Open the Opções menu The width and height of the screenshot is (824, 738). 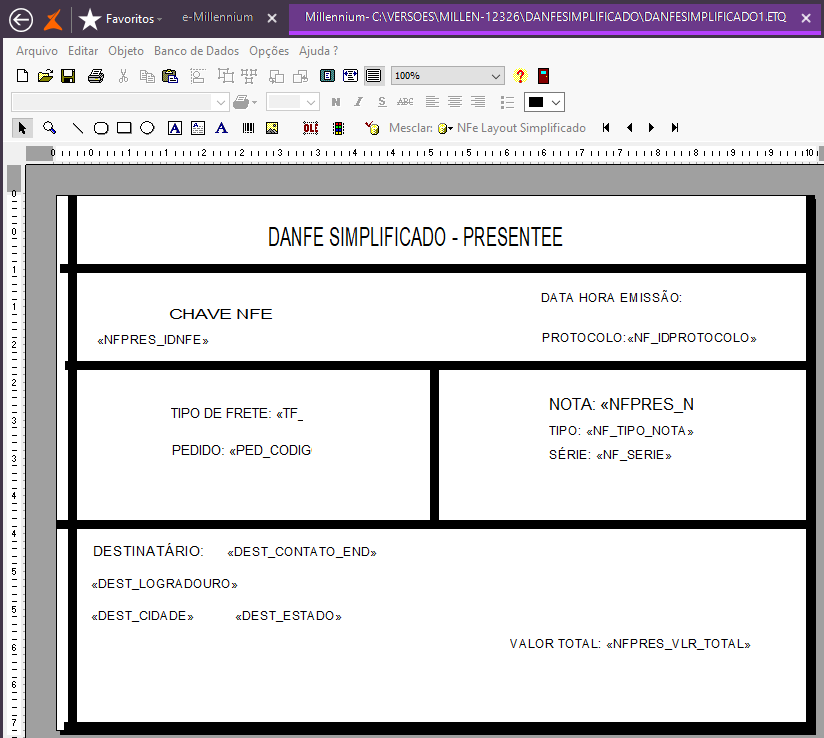point(269,51)
